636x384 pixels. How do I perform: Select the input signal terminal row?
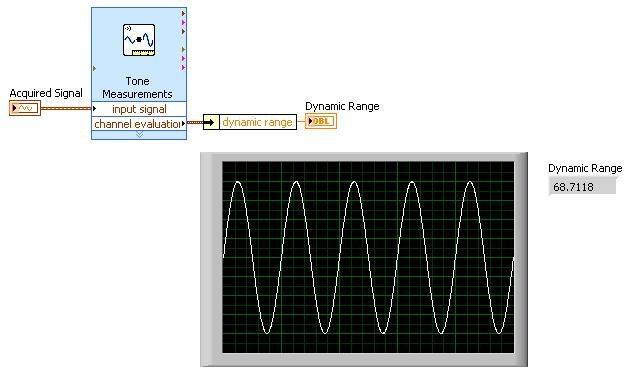pyautogui.click(x=139, y=109)
